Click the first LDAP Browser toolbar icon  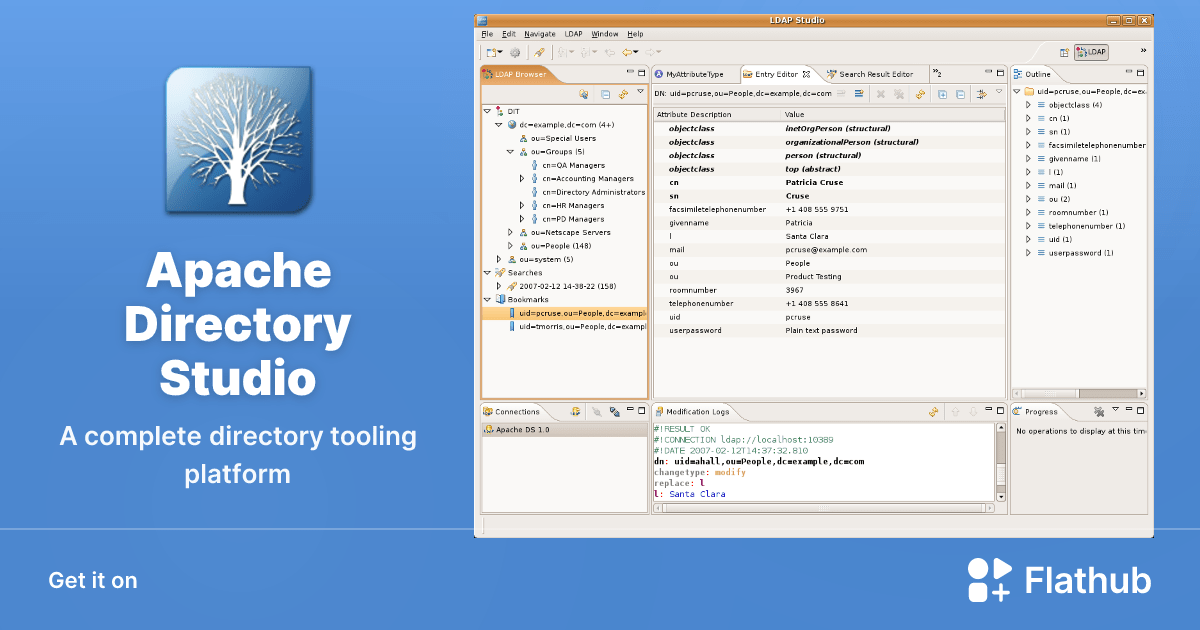(583, 93)
